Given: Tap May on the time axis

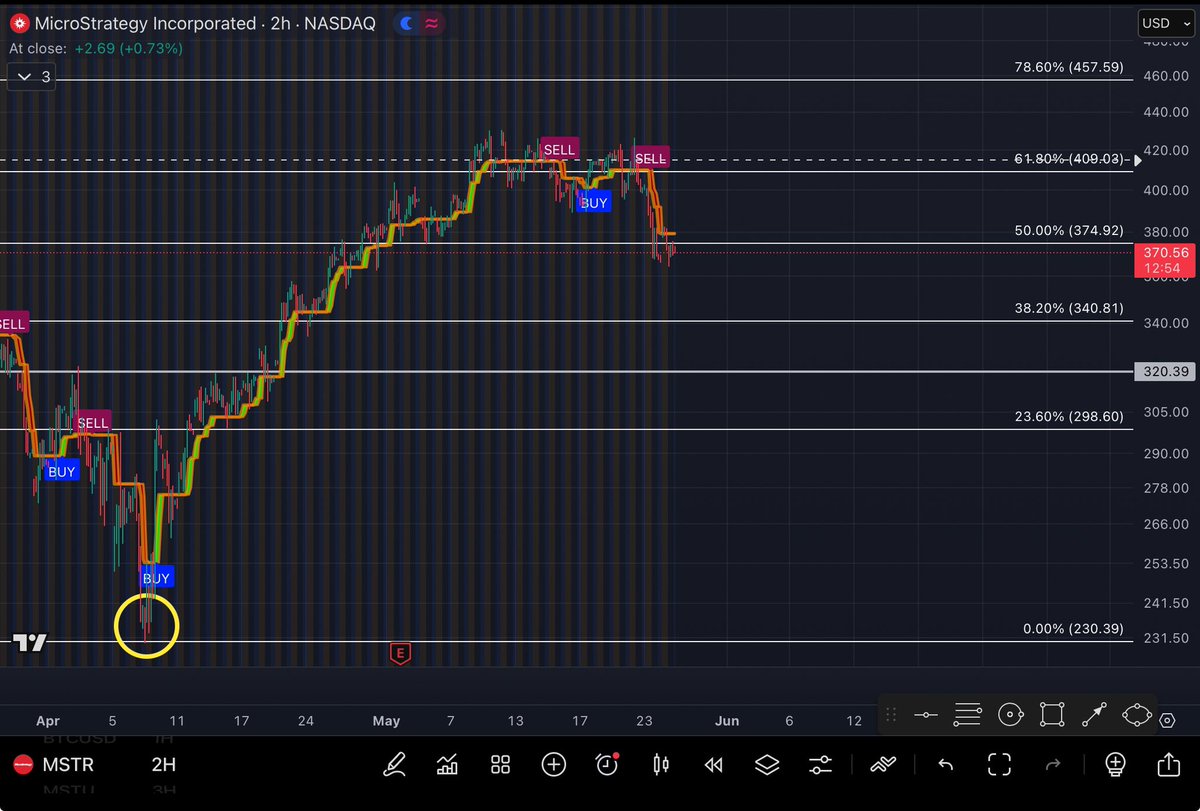Looking at the screenshot, I should point(386,720).
